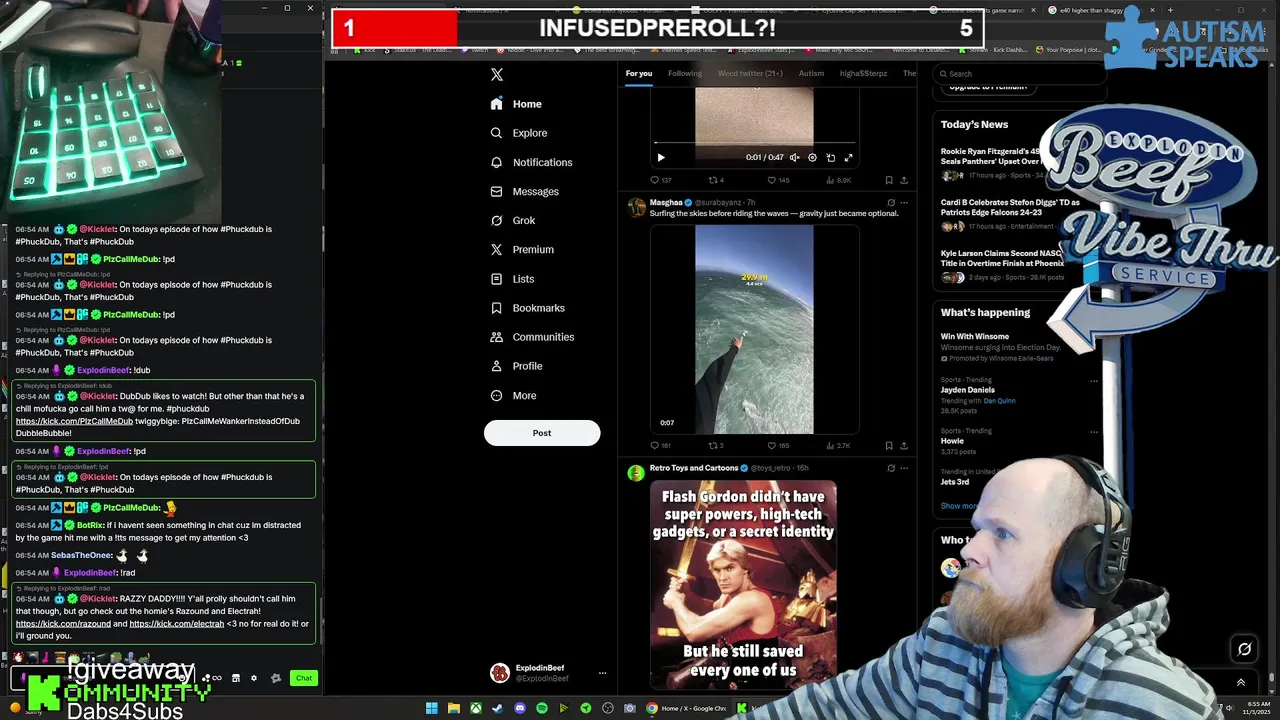Share the top video post
1280x720 pixels.
(x=904, y=180)
